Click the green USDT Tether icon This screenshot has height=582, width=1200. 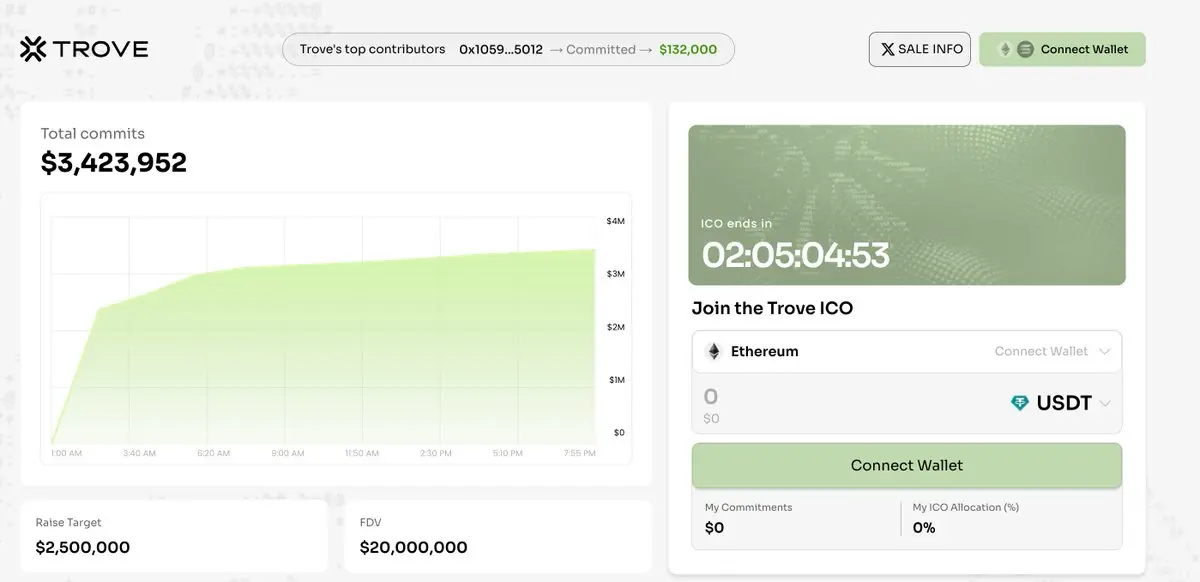1019,403
